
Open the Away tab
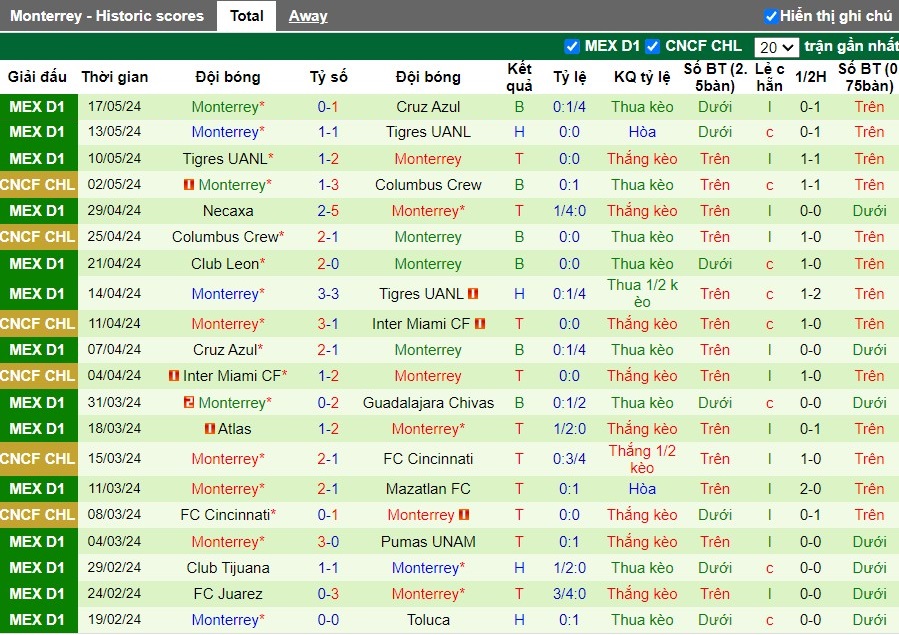(308, 16)
